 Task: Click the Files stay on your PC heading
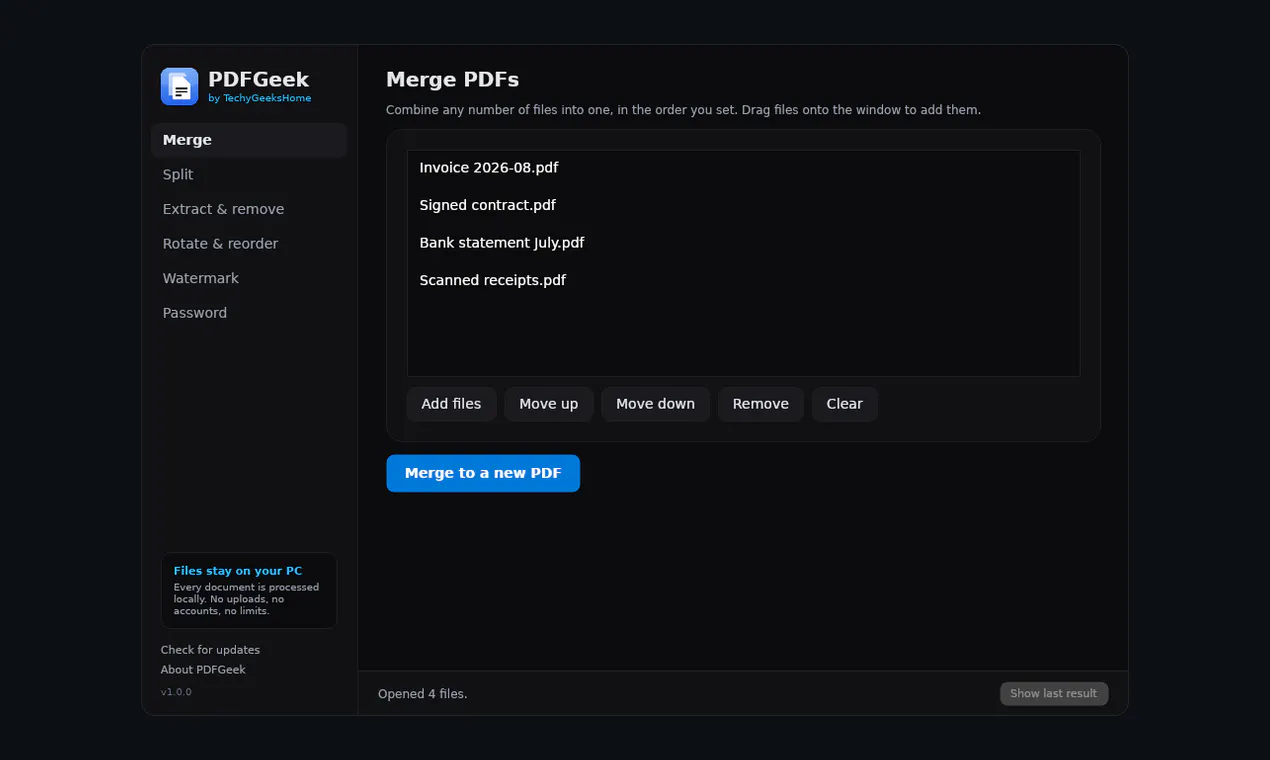[x=238, y=571]
